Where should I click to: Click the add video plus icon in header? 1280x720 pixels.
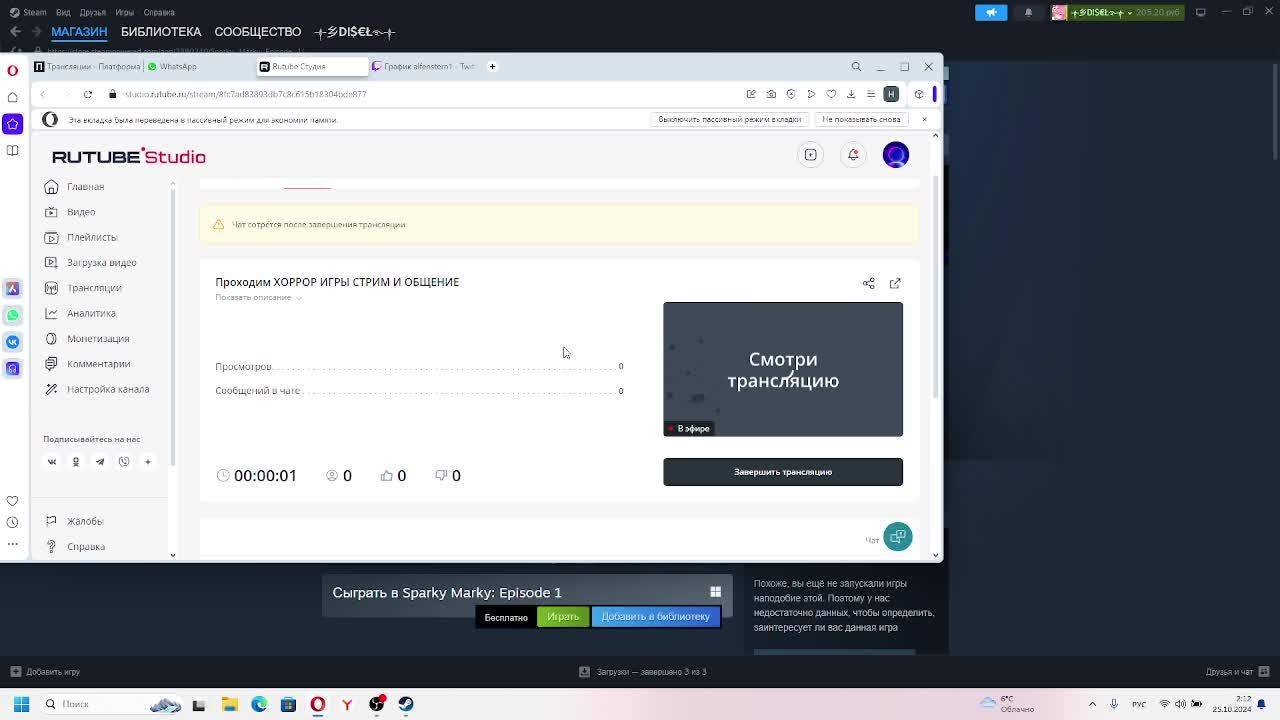coord(811,155)
